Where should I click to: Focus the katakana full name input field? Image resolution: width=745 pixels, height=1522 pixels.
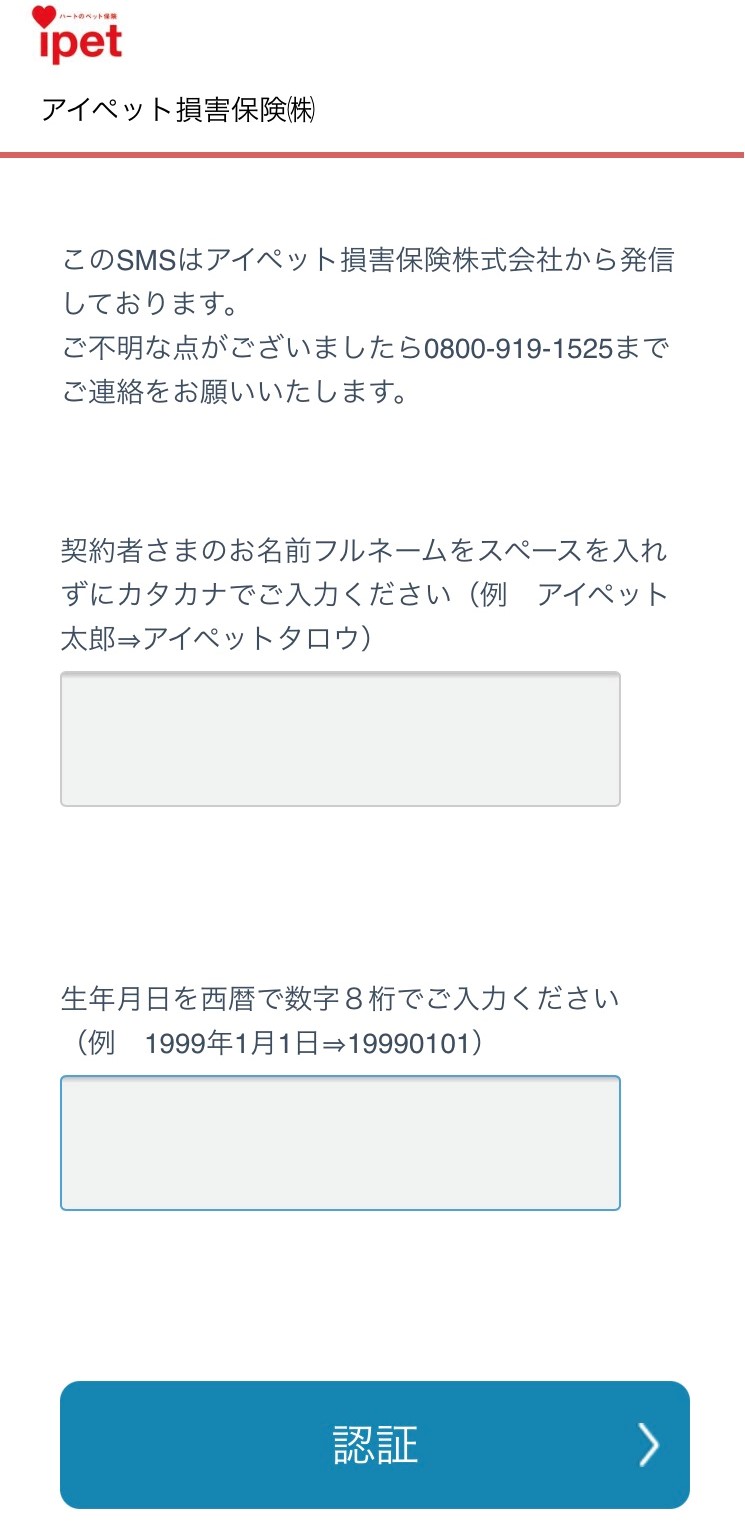click(340, 739)
